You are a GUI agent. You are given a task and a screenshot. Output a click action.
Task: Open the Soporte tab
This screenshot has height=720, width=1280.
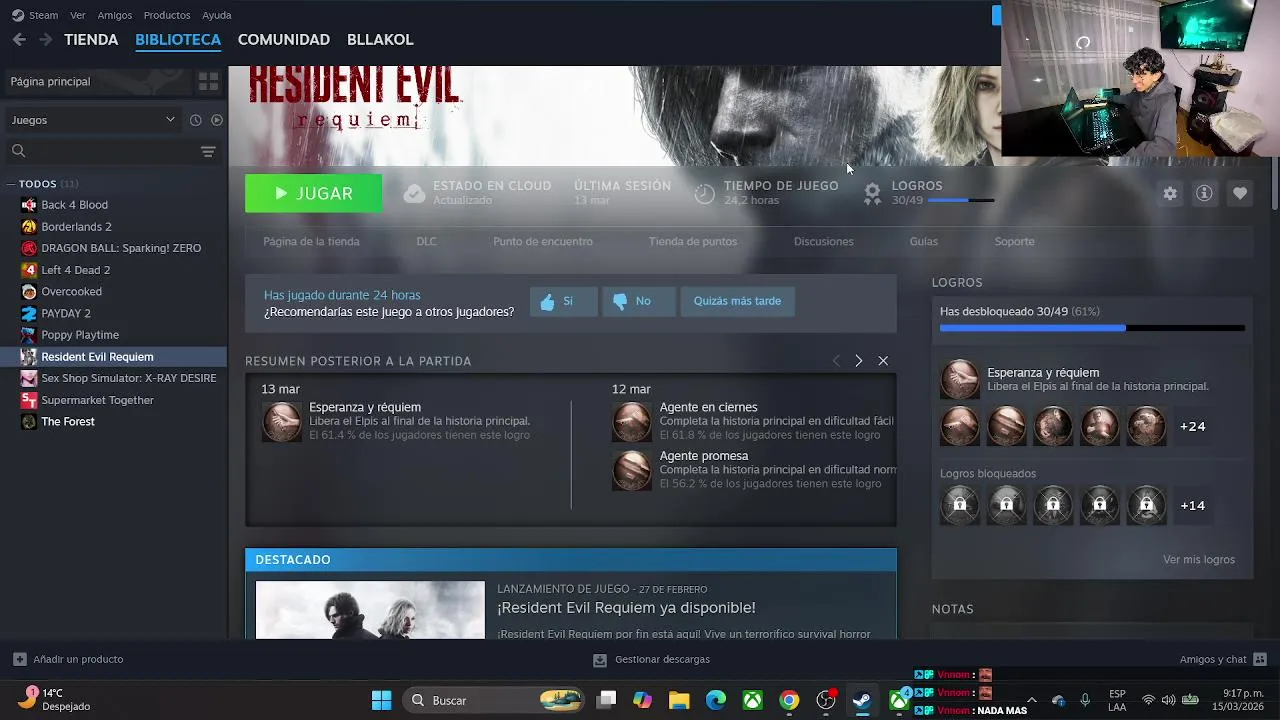(1015, 242)
